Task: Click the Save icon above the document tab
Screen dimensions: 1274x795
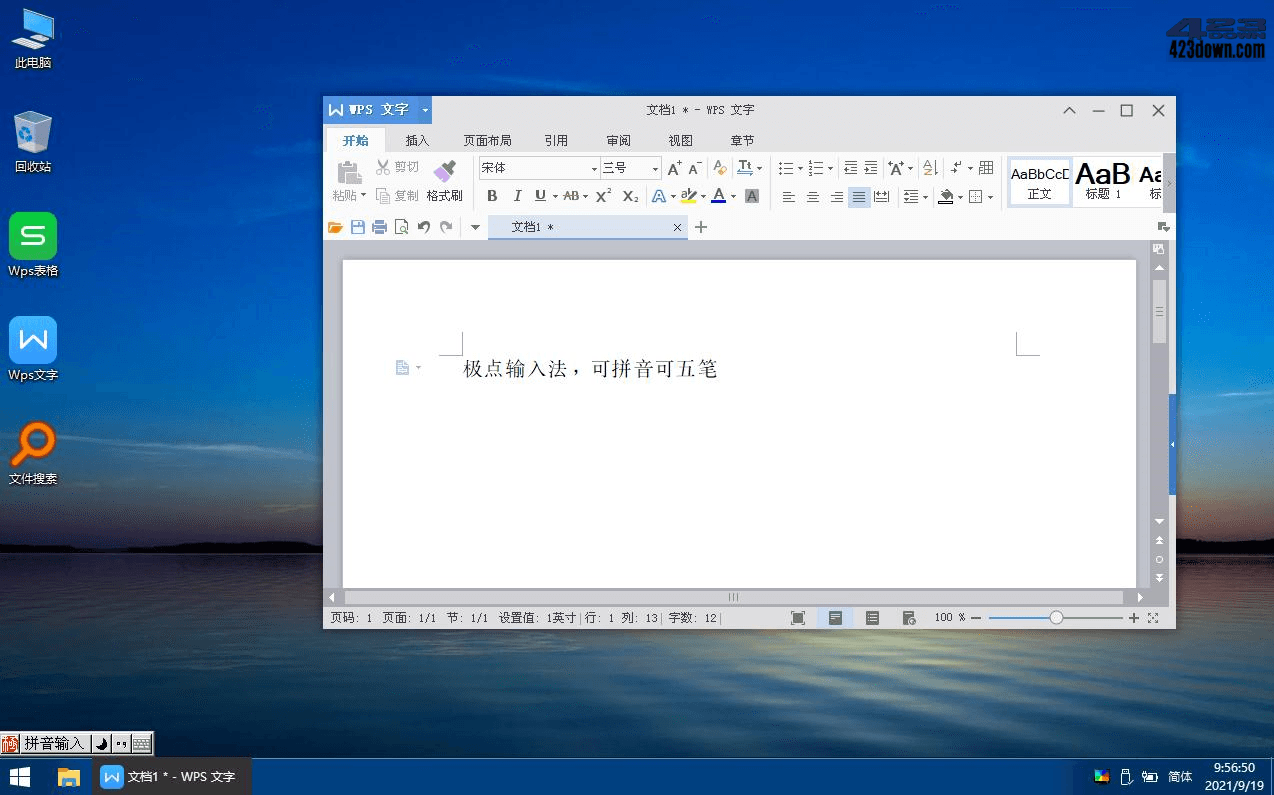Action: coord(358,227)
